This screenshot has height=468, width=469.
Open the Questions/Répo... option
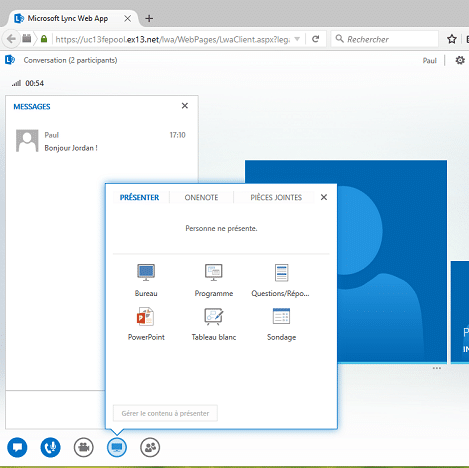[281, 280]
